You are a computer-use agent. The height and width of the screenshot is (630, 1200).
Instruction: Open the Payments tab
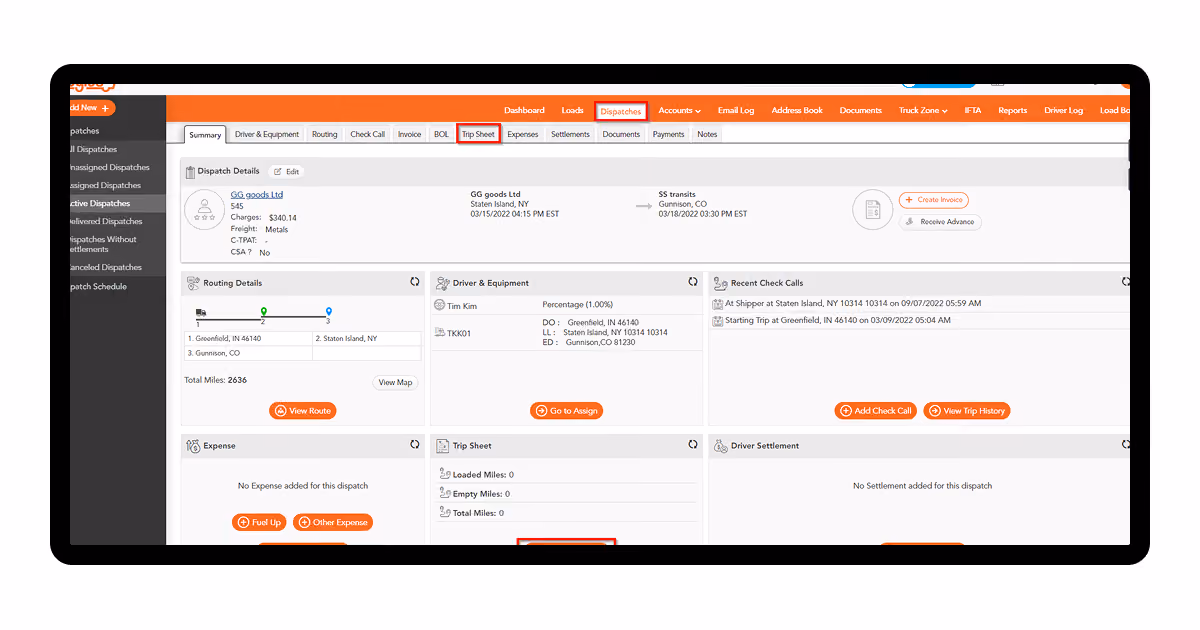click(668, 134)
